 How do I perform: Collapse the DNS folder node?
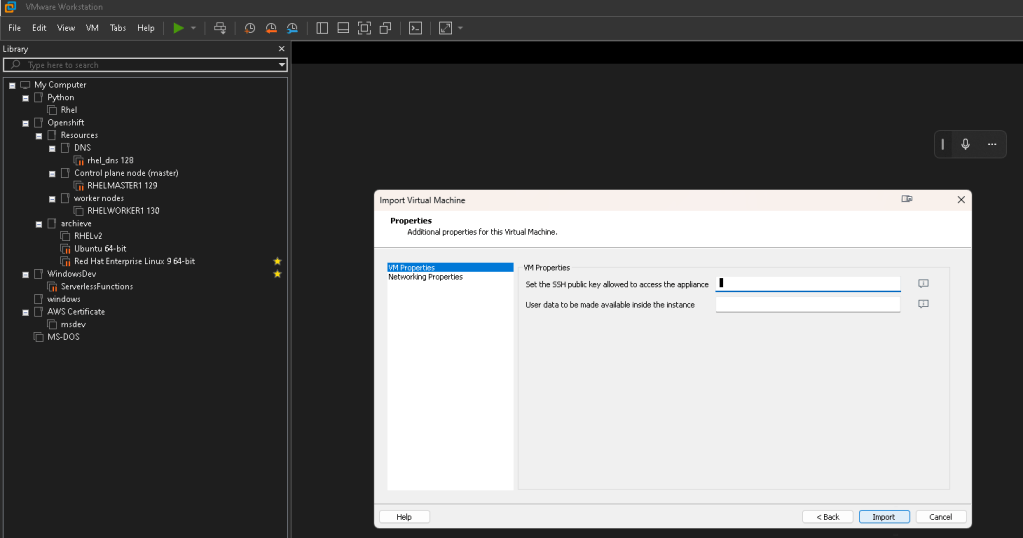click(x=52, y=149)
